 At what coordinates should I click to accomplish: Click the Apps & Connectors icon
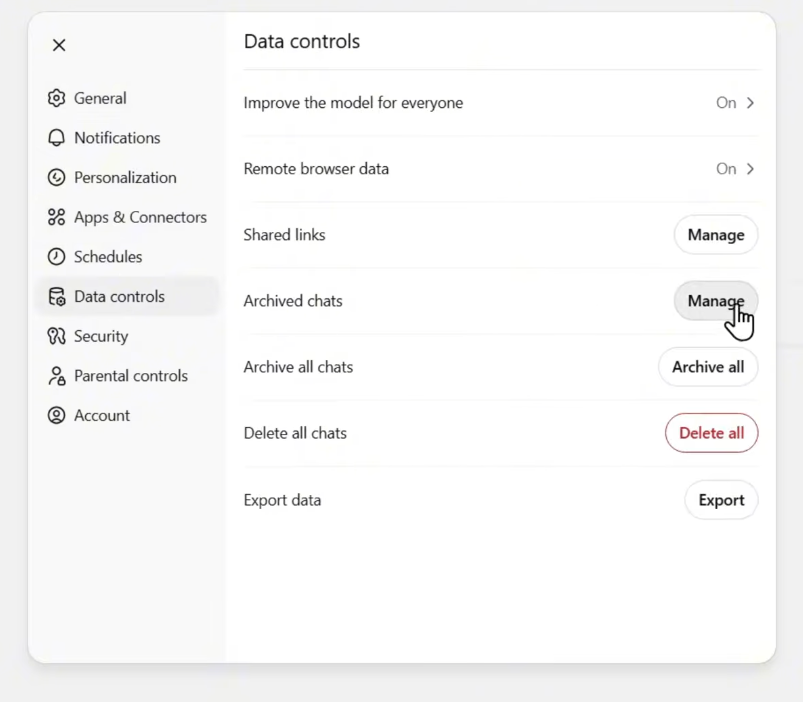click(57, 217)
